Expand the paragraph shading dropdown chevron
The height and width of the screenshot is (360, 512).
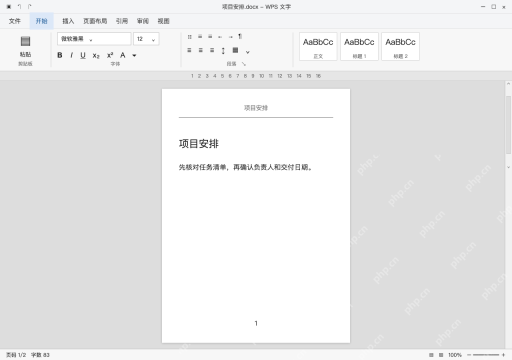tap(247, 52)
